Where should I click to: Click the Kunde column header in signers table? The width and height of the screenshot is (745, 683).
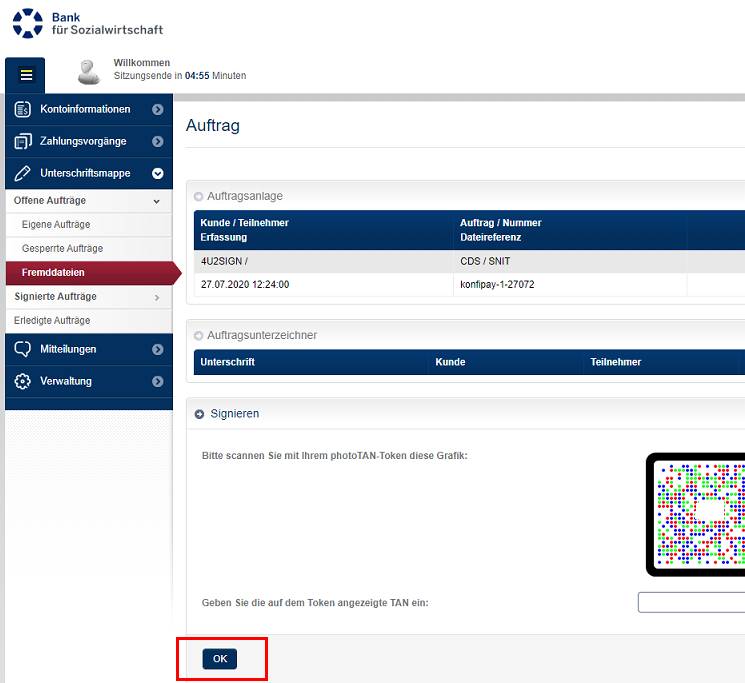pyautogui.click(x=450, y=362)
